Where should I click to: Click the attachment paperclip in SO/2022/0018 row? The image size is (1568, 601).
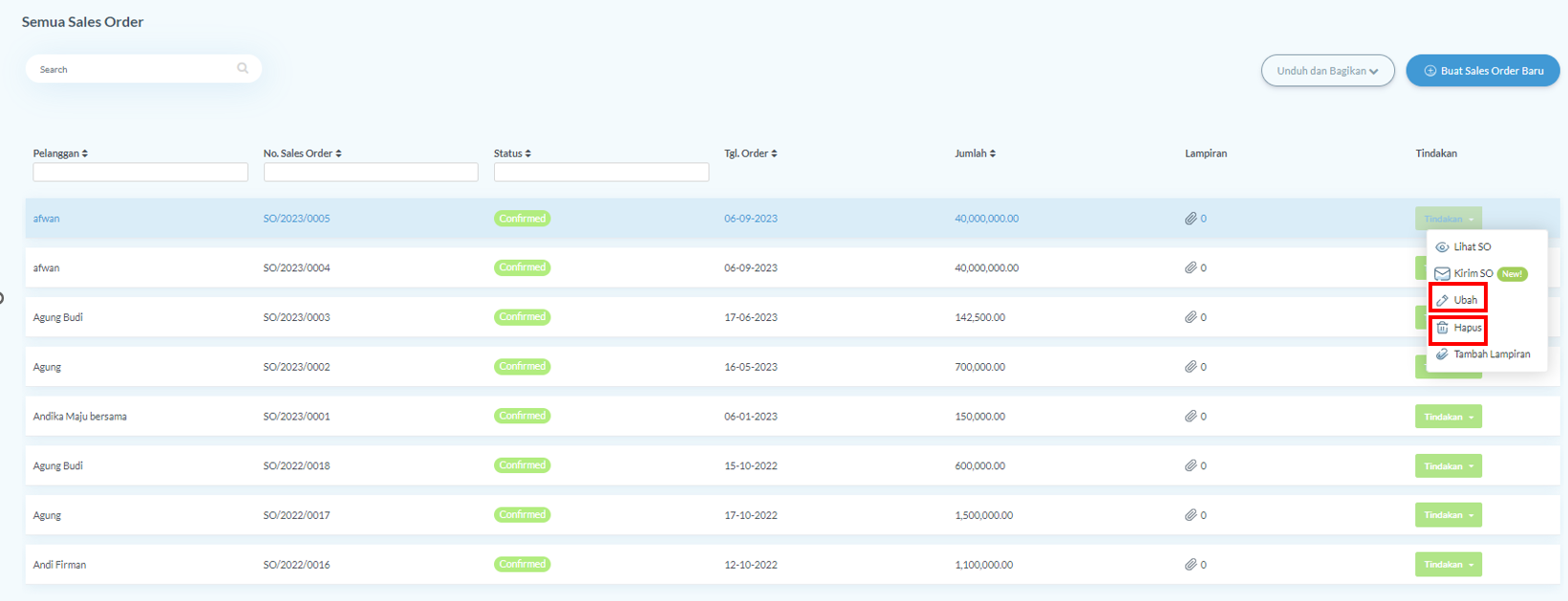pyautogui.click(x=1191, y=466)
